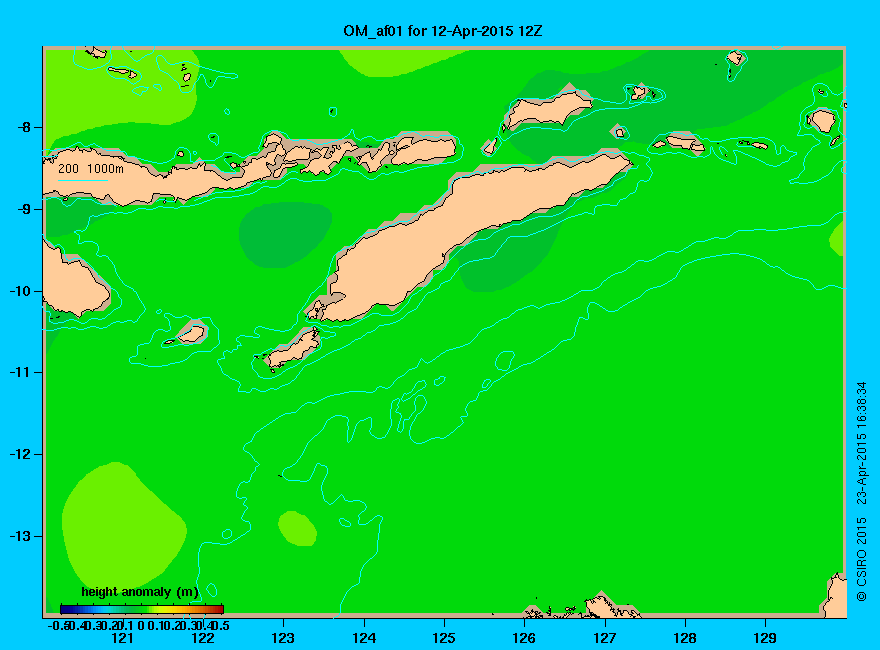
Task: Click the cyan contour legend line under "200 1000m"
Action: coord(83,181)
